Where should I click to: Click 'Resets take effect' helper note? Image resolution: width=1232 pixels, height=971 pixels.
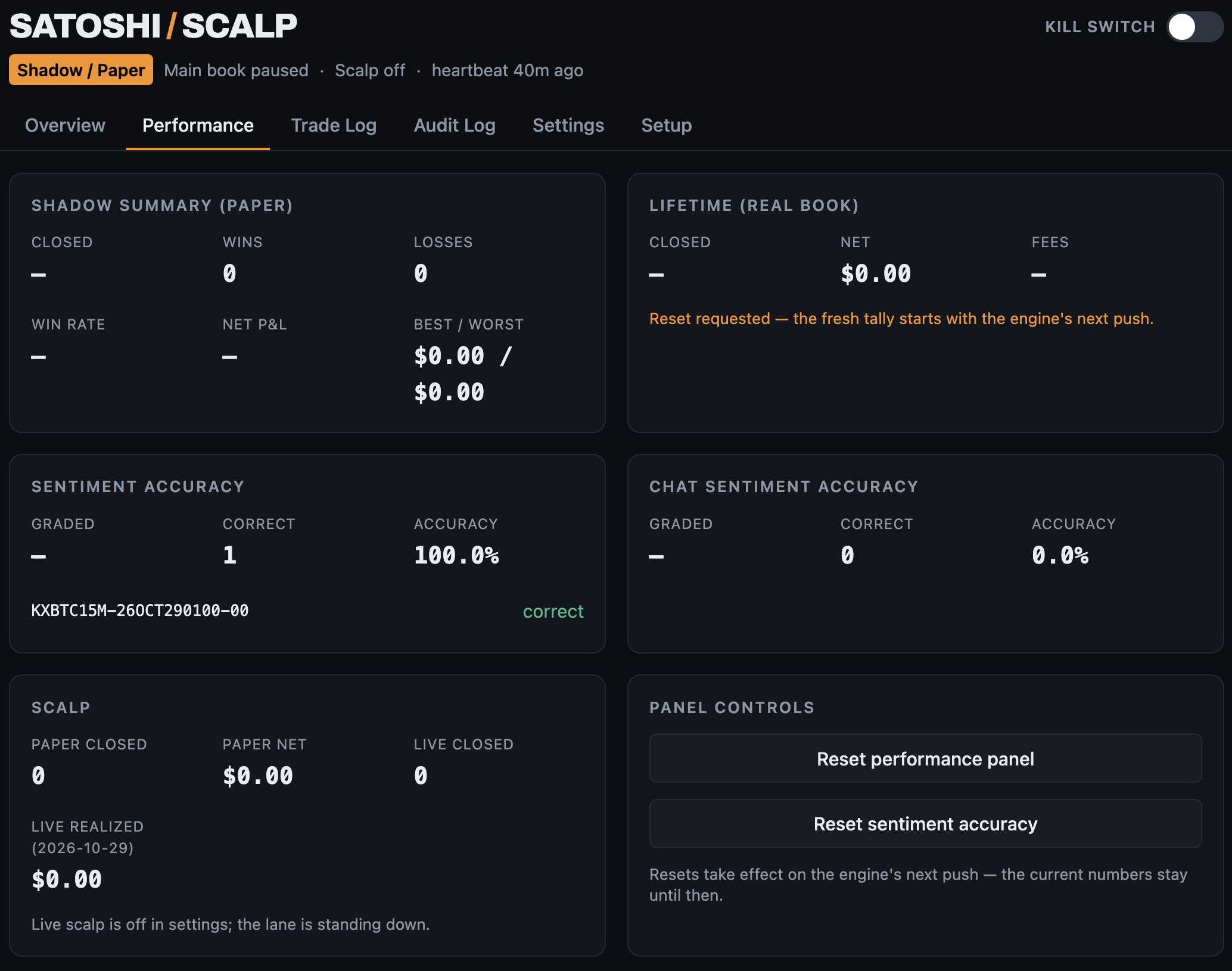point(918,885)
